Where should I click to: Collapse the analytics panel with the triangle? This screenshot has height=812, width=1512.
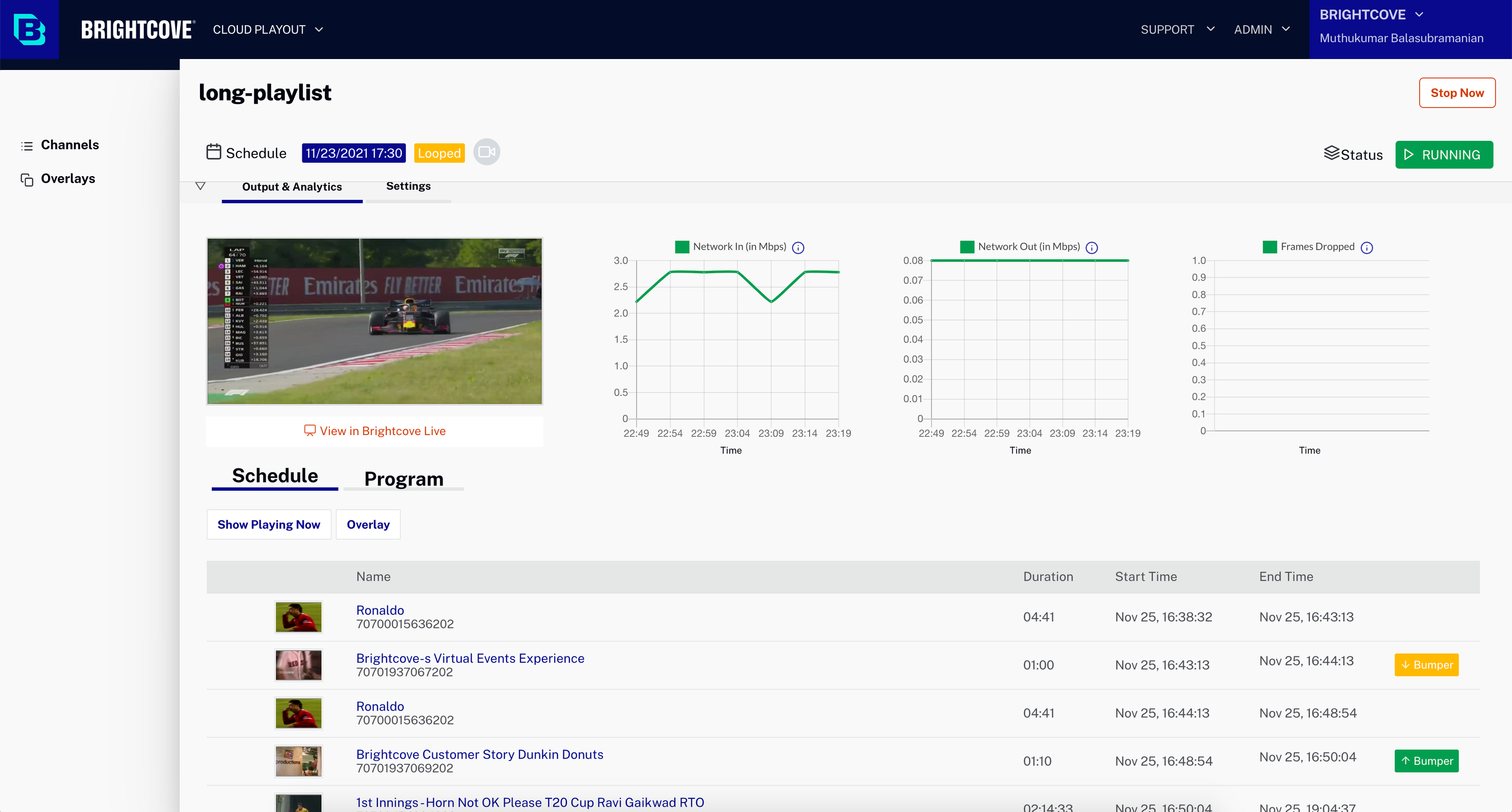point(200,186)
